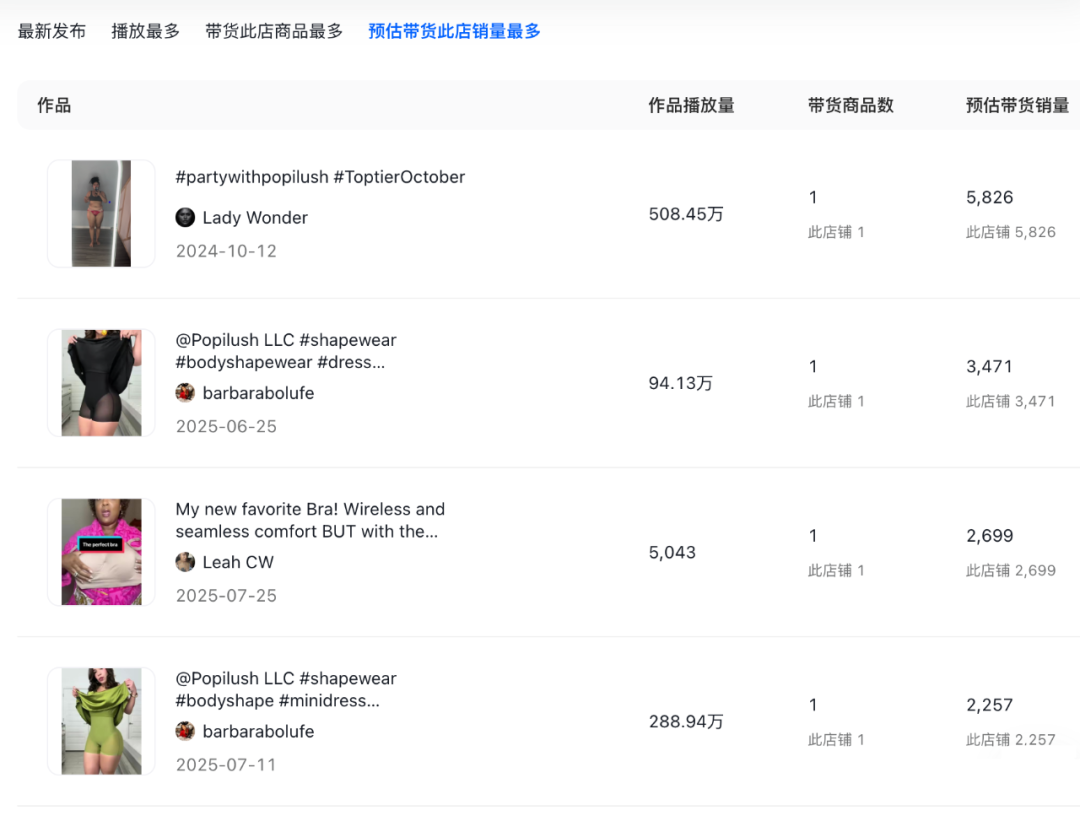
Task: Switch to 带货此店商品最多 tab
Action: pos(274,31)
